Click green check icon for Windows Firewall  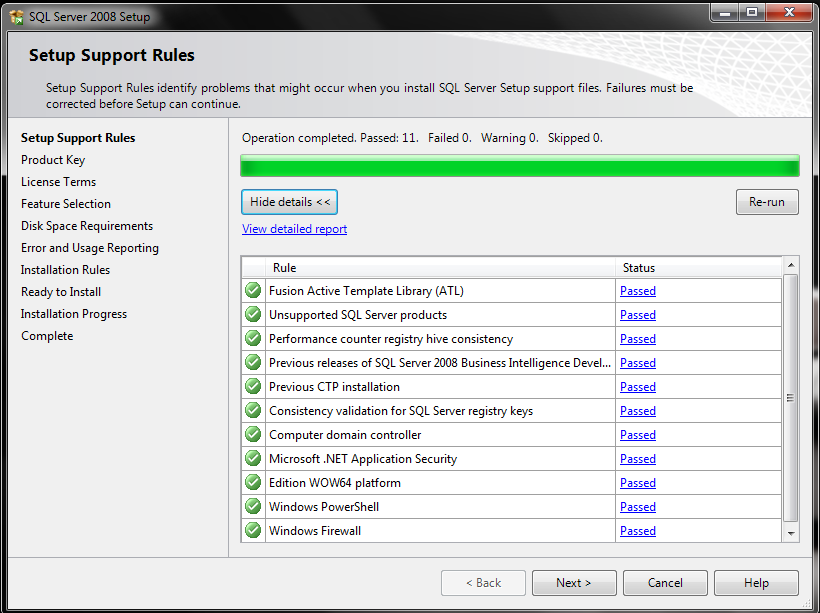[x=253, y=530]
